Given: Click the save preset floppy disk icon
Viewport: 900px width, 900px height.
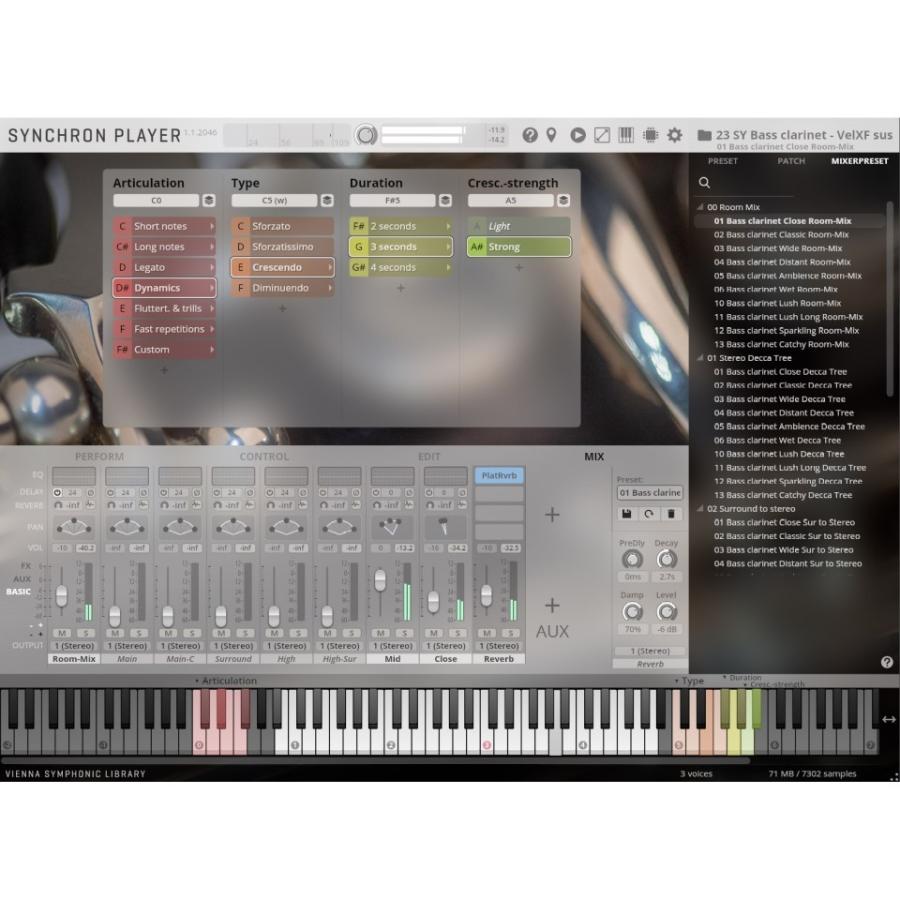Looking at the screenshot, I should coord(627,513).
